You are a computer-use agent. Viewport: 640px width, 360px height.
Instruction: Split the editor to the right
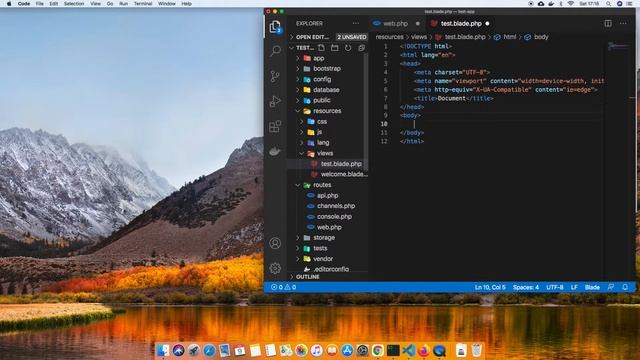pos(608,23)
